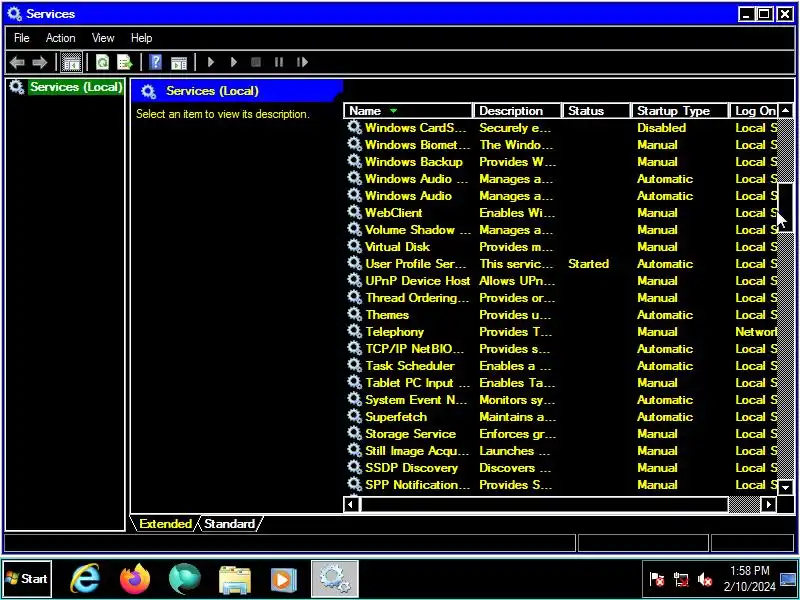Go forward with the toolbar forward arrow
Viewport: 800px width, 600px height.
tap(39, 62)
